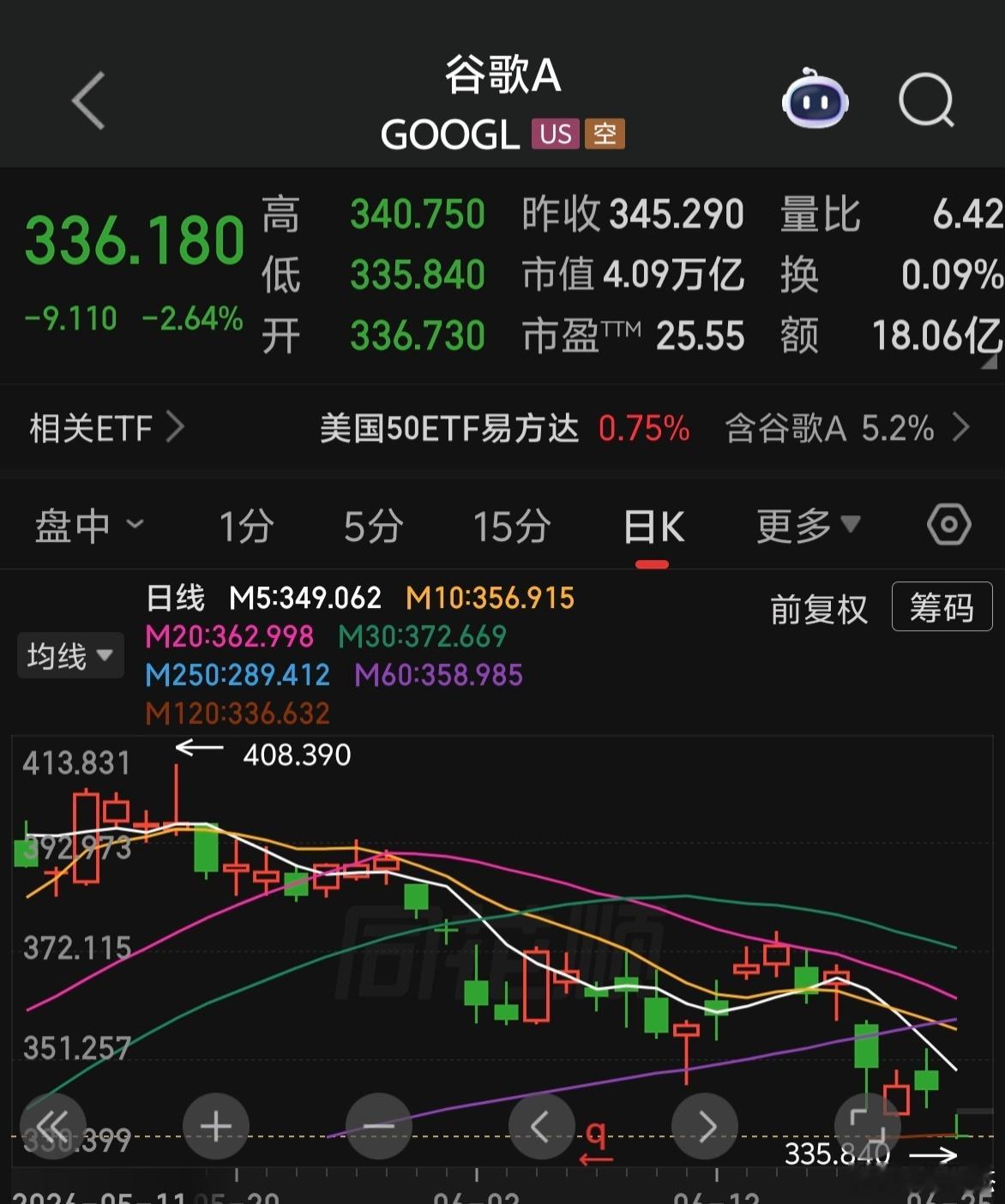The width and height of the screenshot is (1005, 1204).
Task: Enter fullscreen chart mode icon
Action: tap(868, 1126)
